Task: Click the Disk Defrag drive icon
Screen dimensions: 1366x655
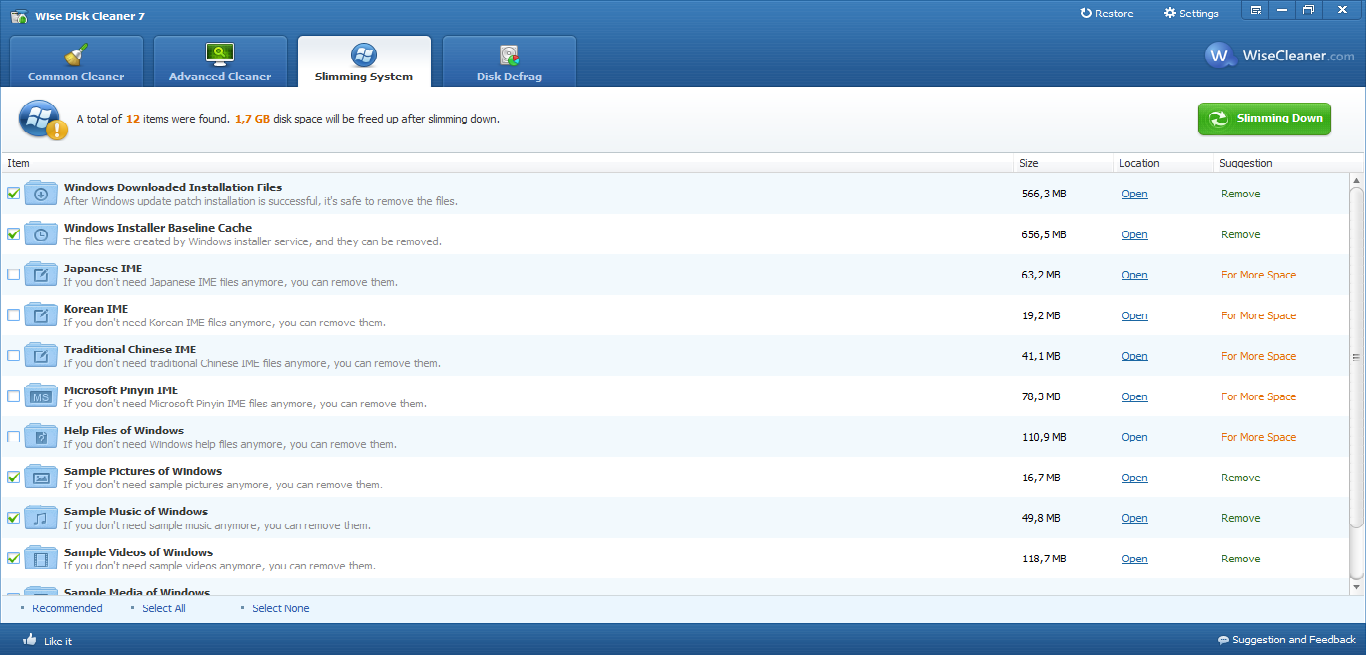Action: point(509,54)
